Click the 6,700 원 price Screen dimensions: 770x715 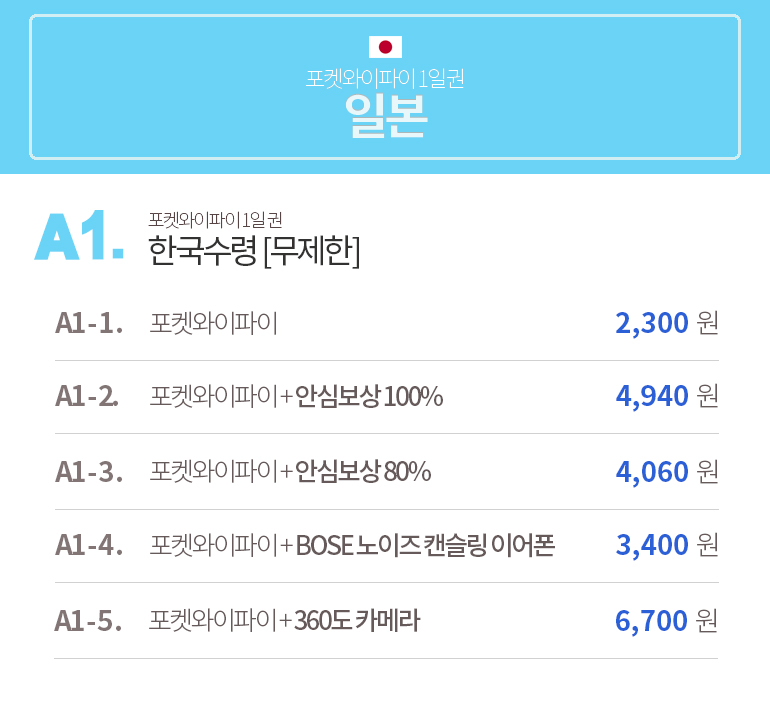tap(666, 620)
